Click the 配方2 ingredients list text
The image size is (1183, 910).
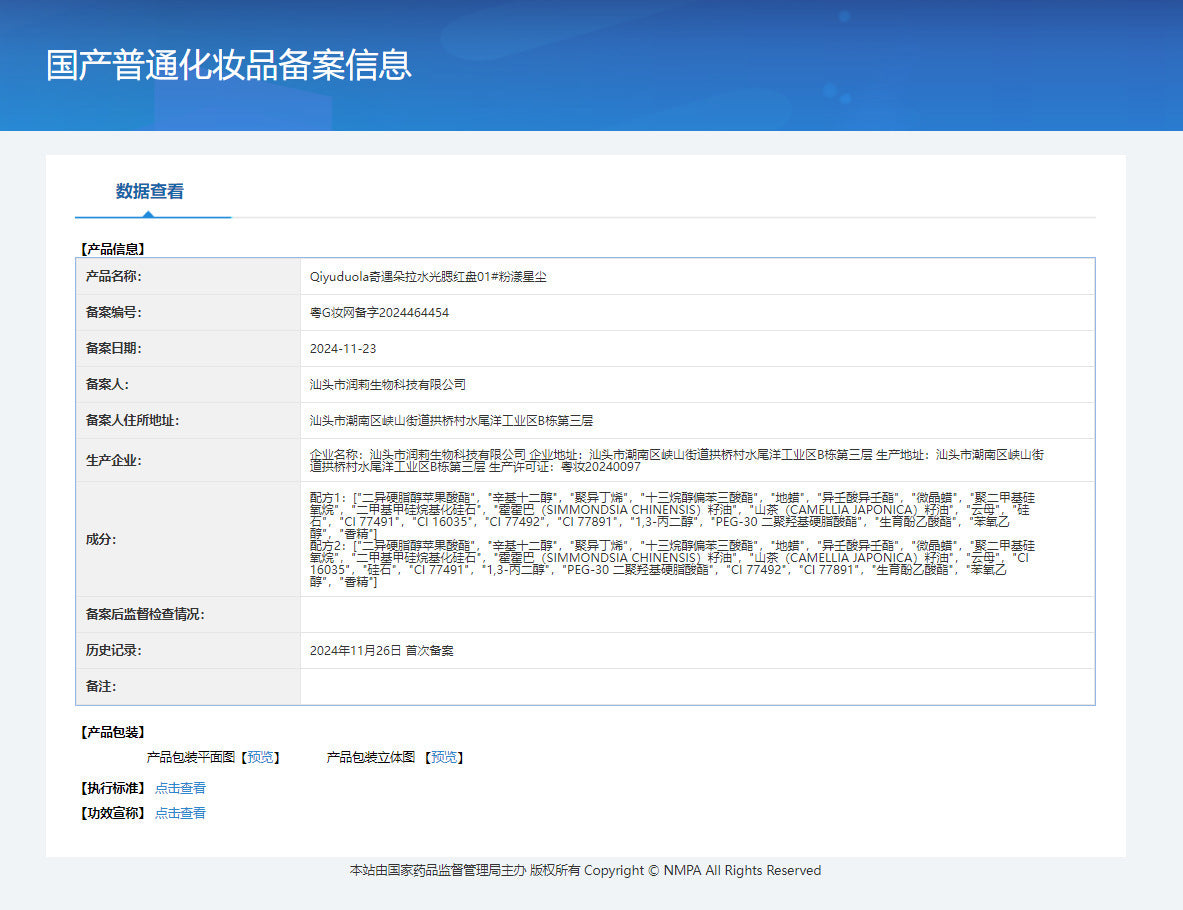[670, 564]
